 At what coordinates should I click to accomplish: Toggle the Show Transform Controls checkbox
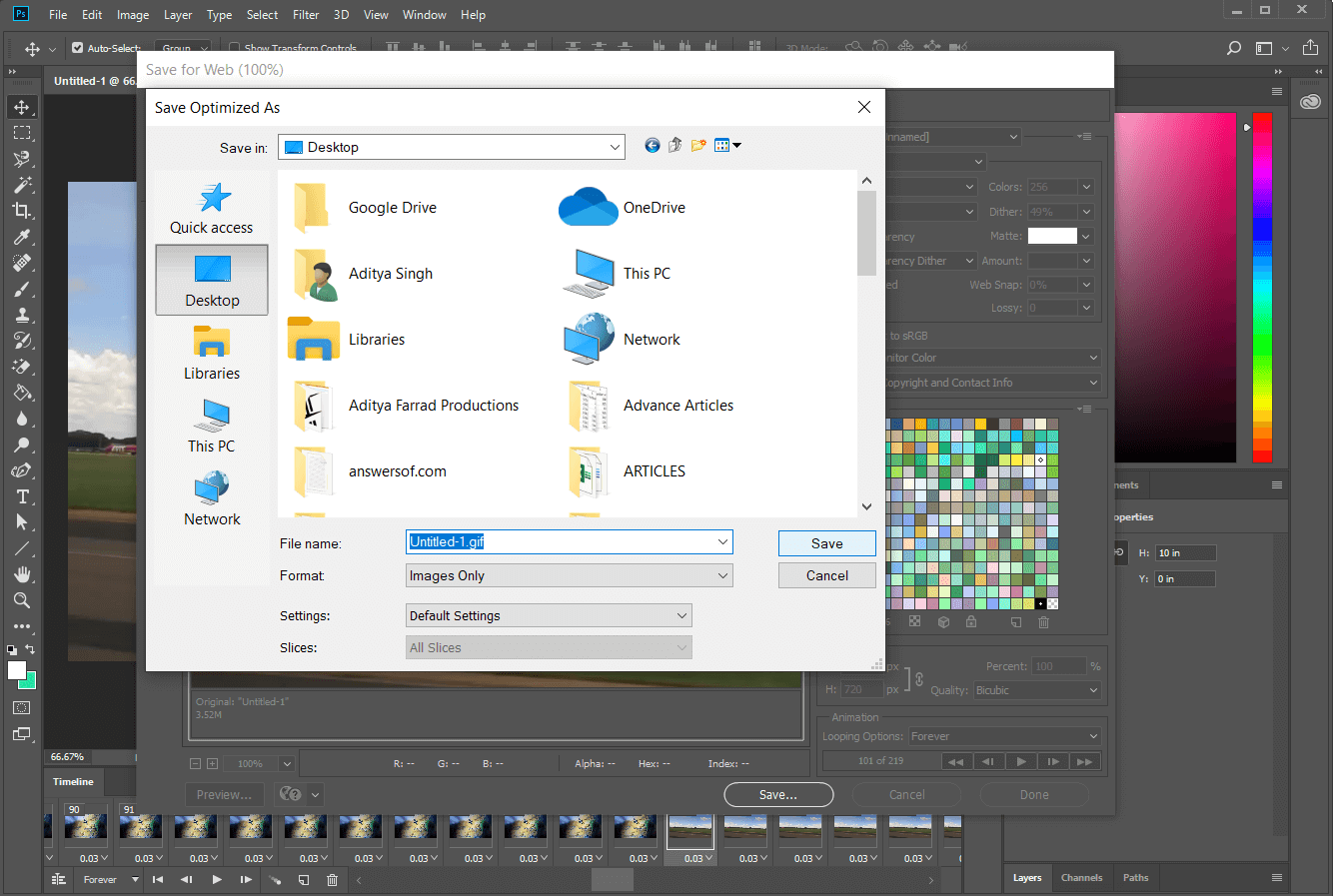235,48
